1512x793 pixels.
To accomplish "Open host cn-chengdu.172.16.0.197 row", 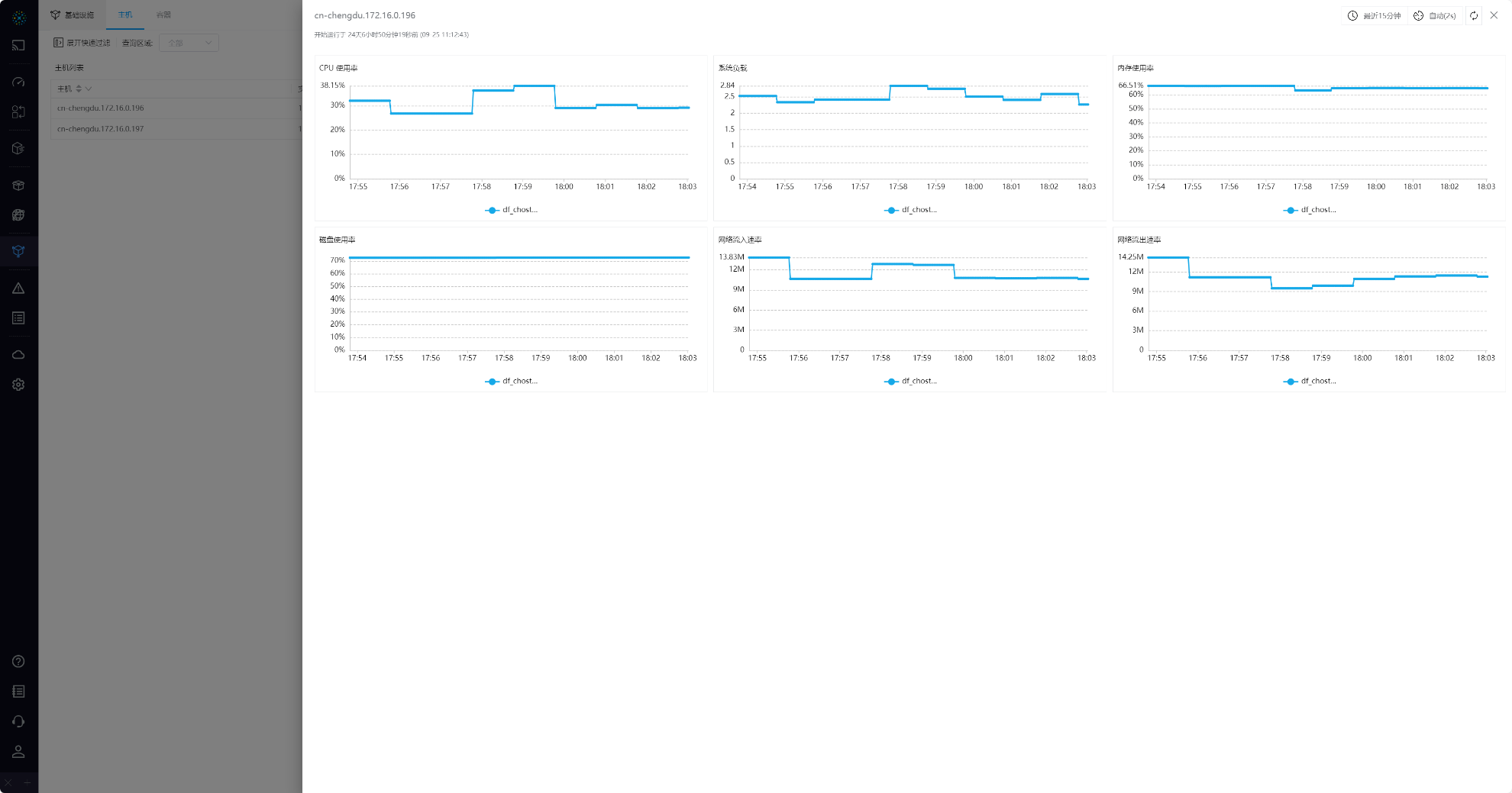I will coord(100,129).
